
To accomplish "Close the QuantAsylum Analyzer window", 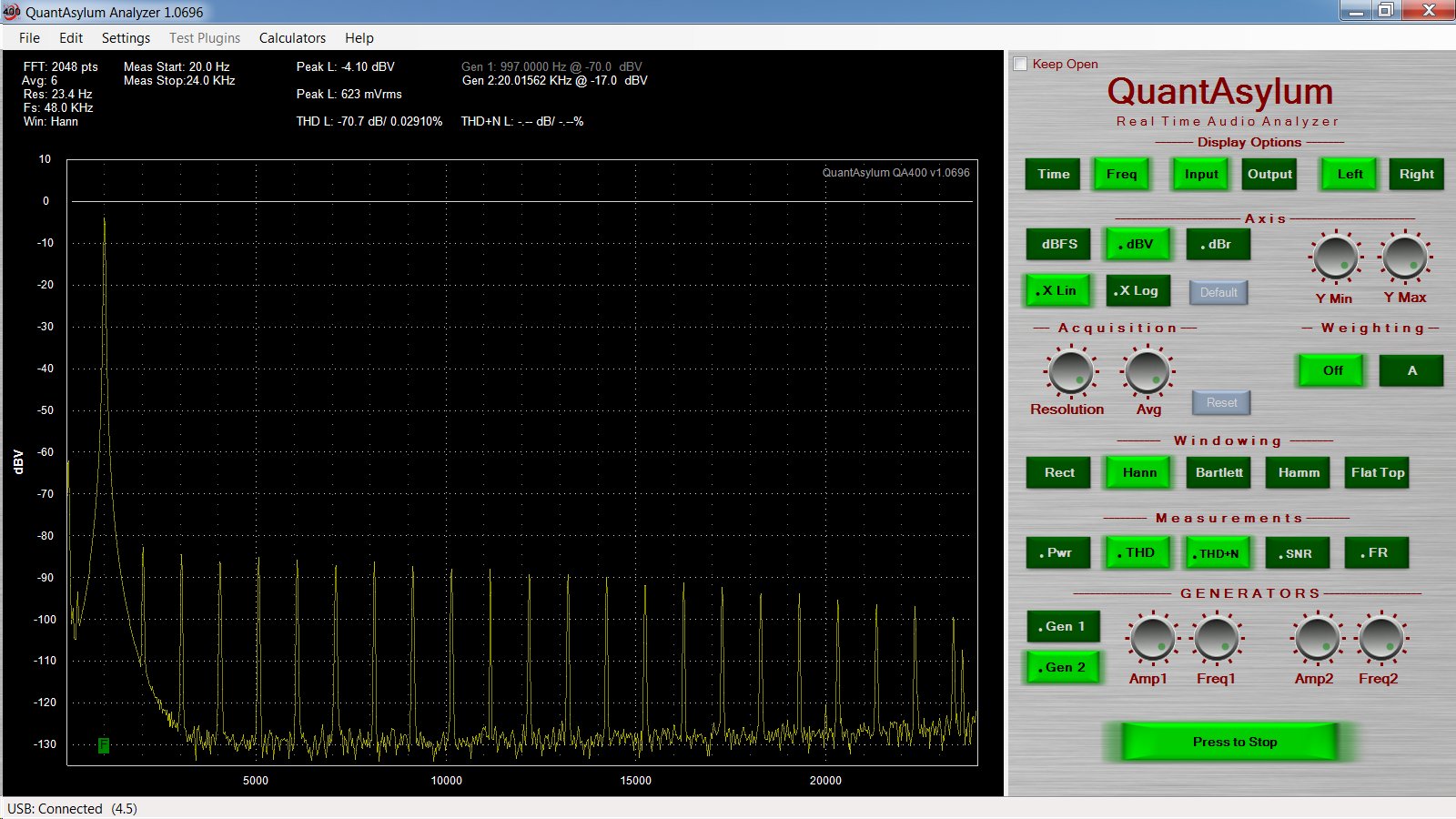I will (x=1428, y=11).
